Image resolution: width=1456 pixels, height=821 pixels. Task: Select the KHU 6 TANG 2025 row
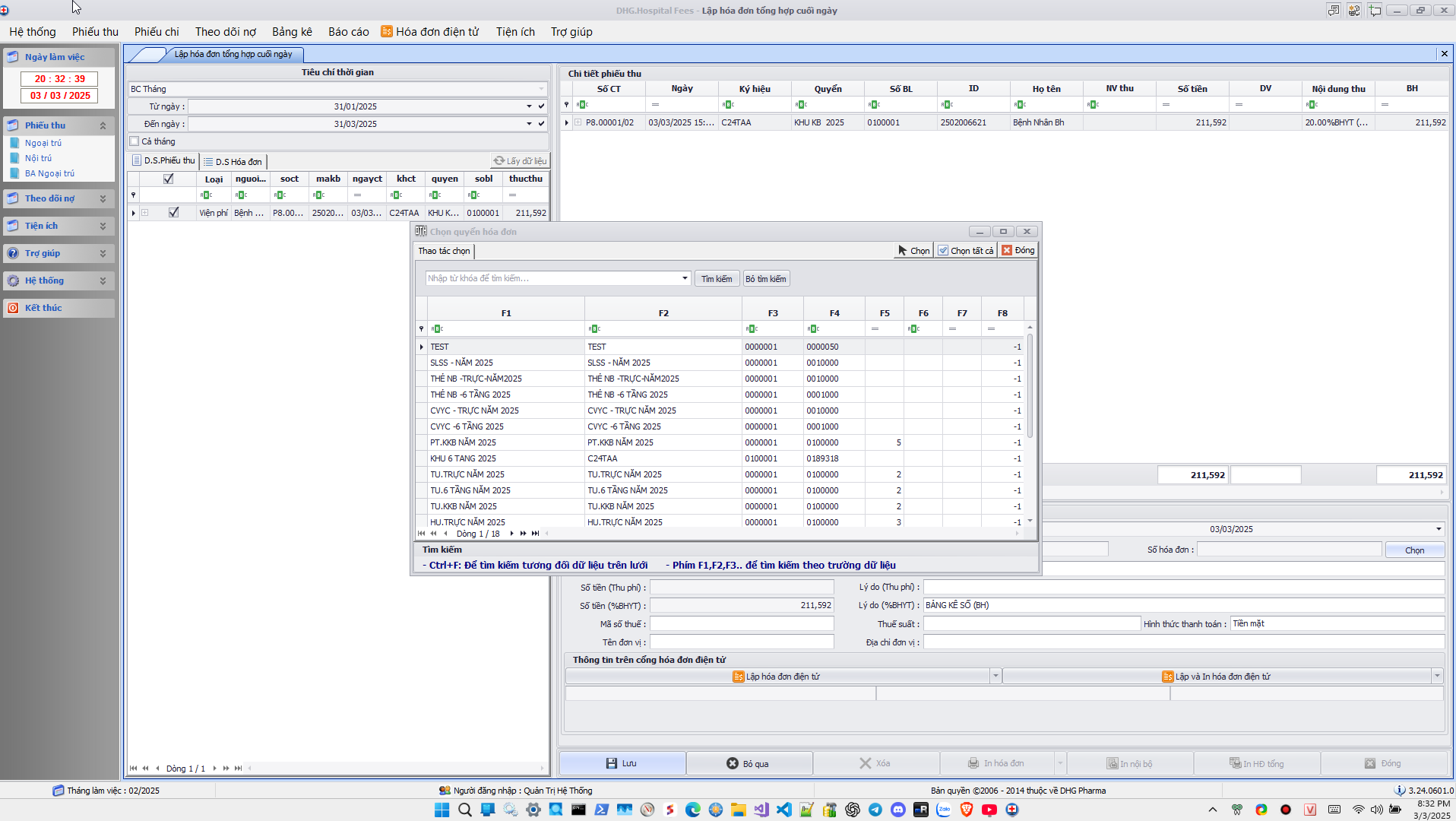point(720,458)
